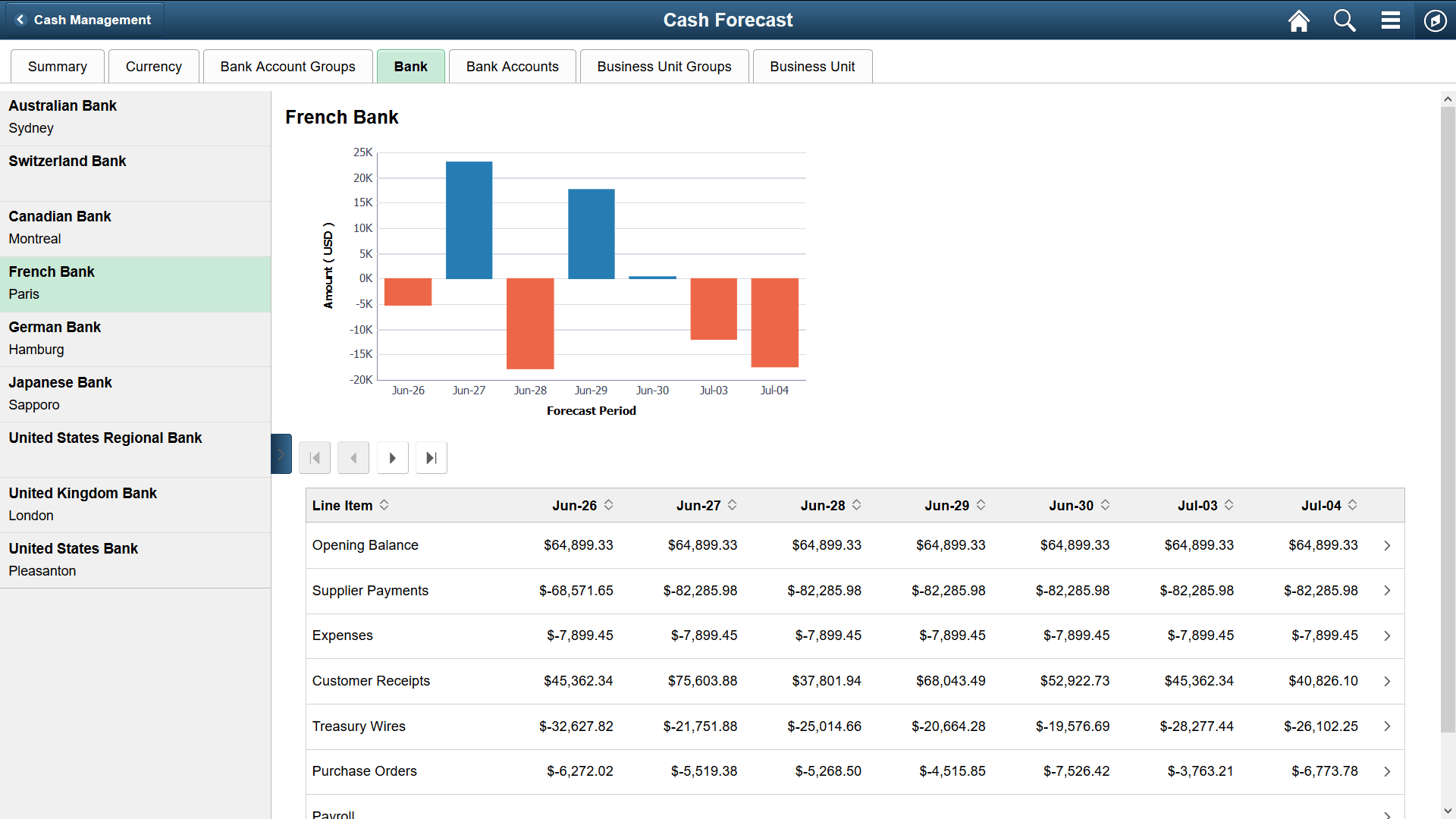This screenshot has width=1456, height=819.
Task: Sort the table by Line Item column
Action: click(x=385, y=505)
